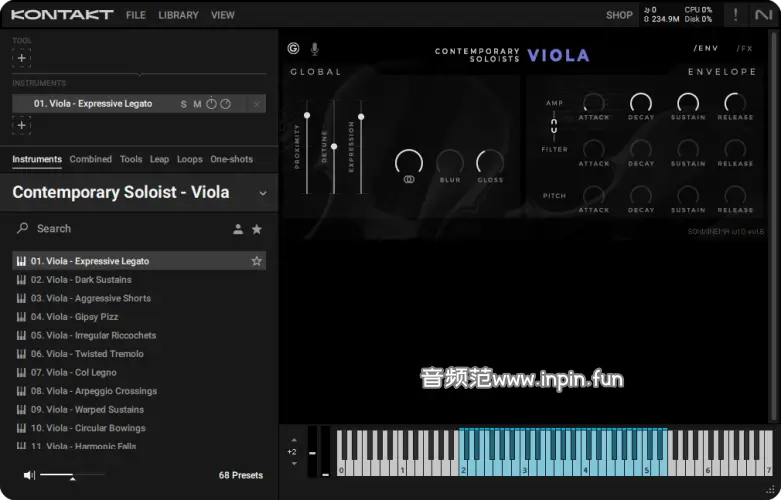The image size is (781, 500).
Task: Click the speaker volume icon
Action: pos(29,475)
